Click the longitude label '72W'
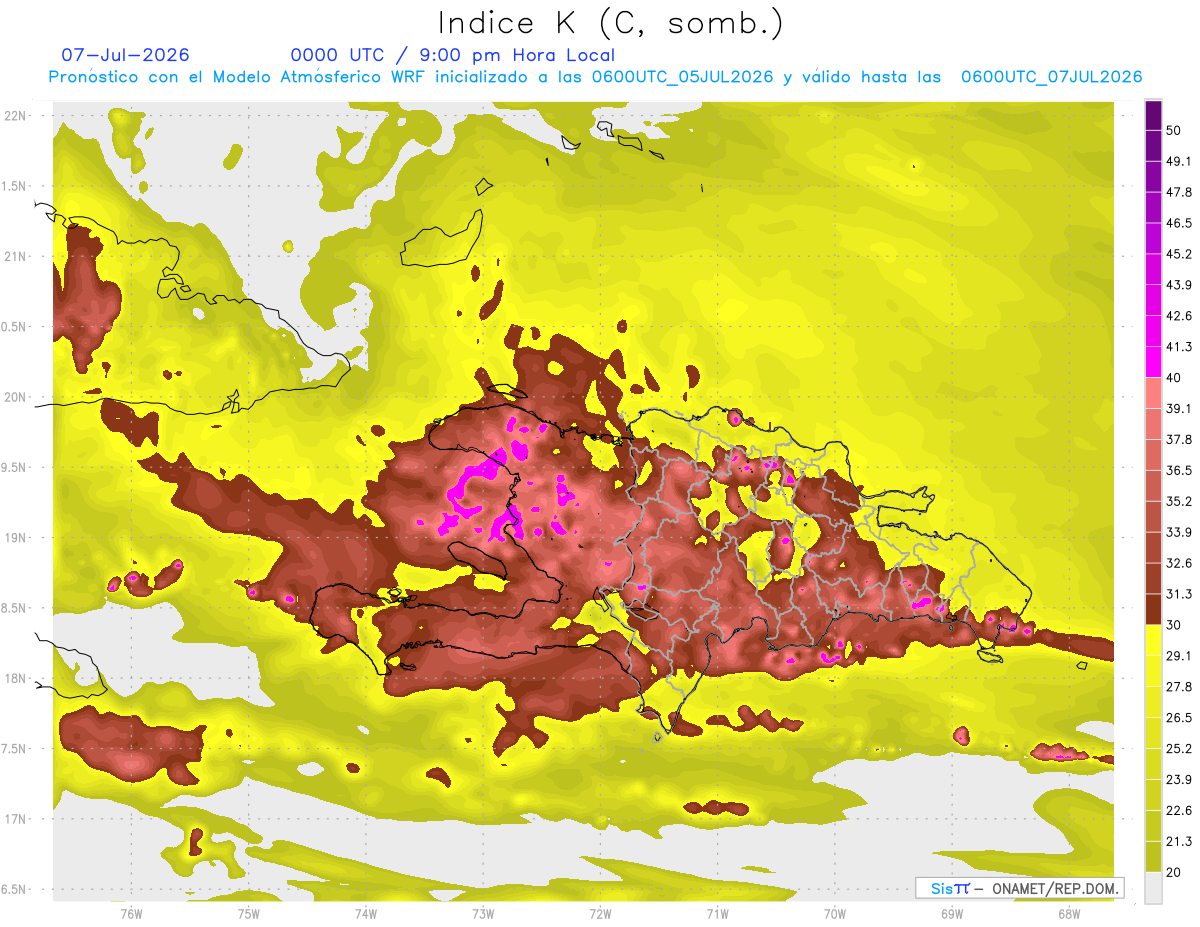Screen dimensions: 1200x927 [600, 914]
